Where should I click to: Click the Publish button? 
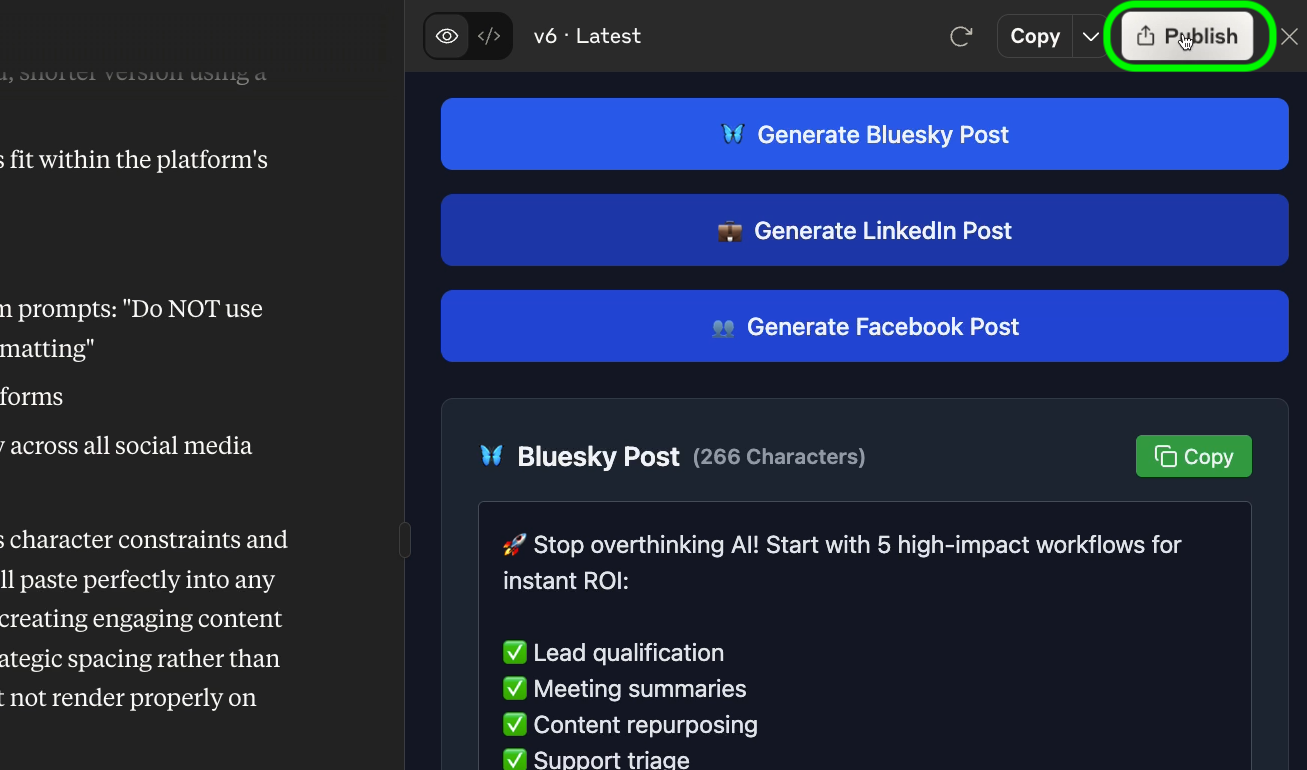coord(1188,37)
